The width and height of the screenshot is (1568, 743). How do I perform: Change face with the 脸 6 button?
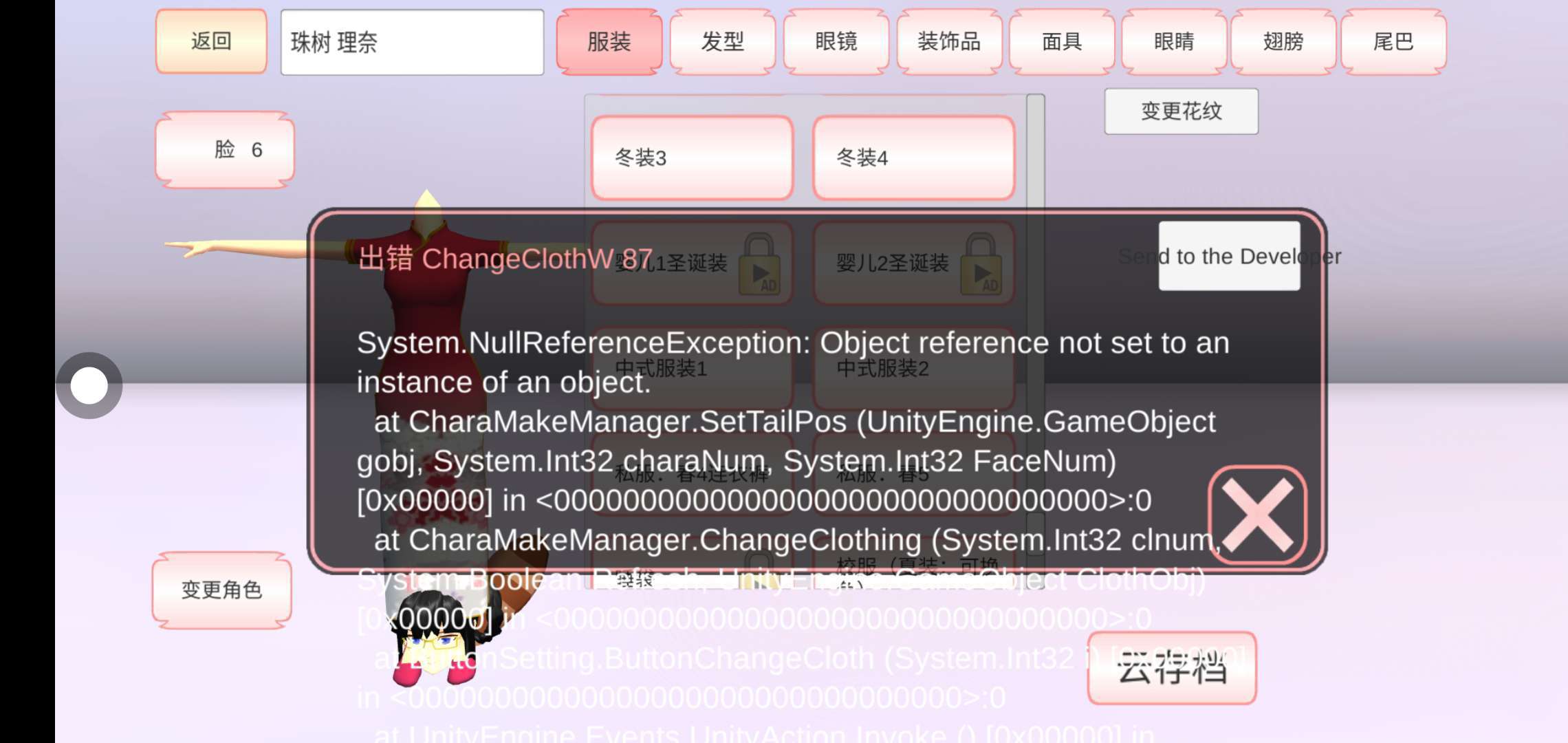tap(225, 149)
